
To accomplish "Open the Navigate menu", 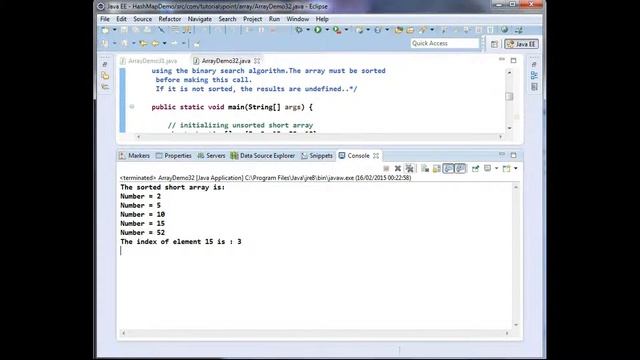I will [x=200, y=19].
